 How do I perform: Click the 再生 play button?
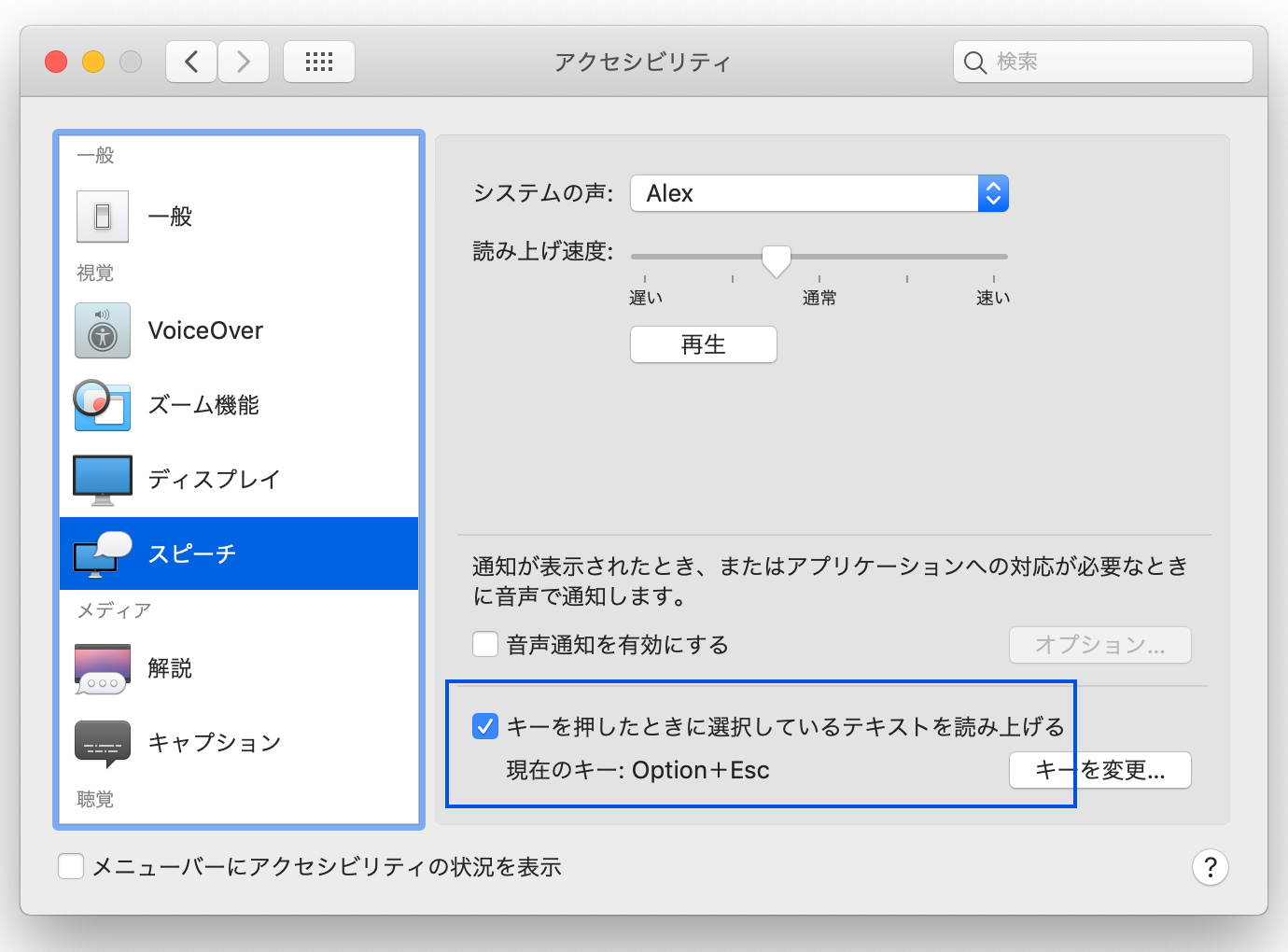(704, 344)
